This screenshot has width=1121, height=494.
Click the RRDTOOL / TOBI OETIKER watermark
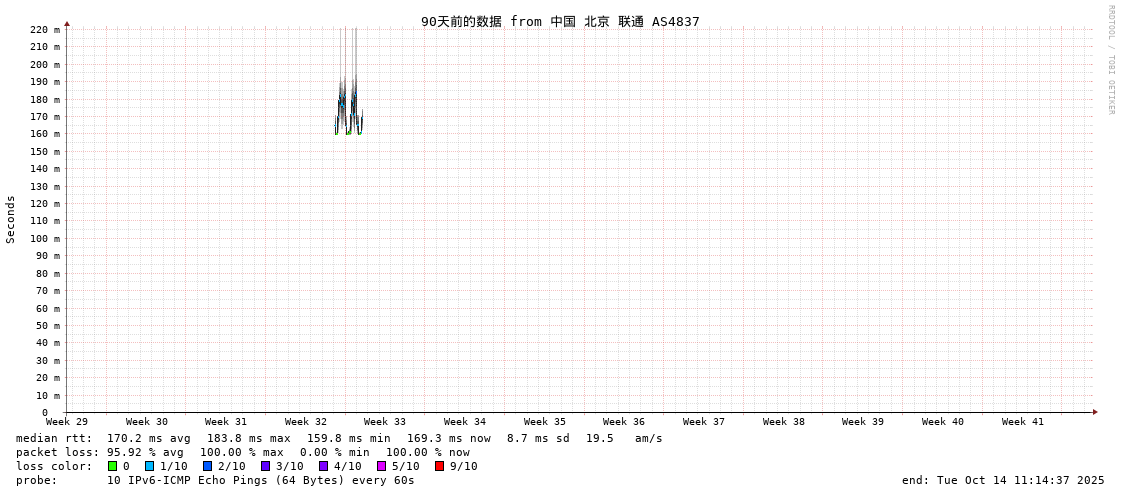click(1111, 60)
